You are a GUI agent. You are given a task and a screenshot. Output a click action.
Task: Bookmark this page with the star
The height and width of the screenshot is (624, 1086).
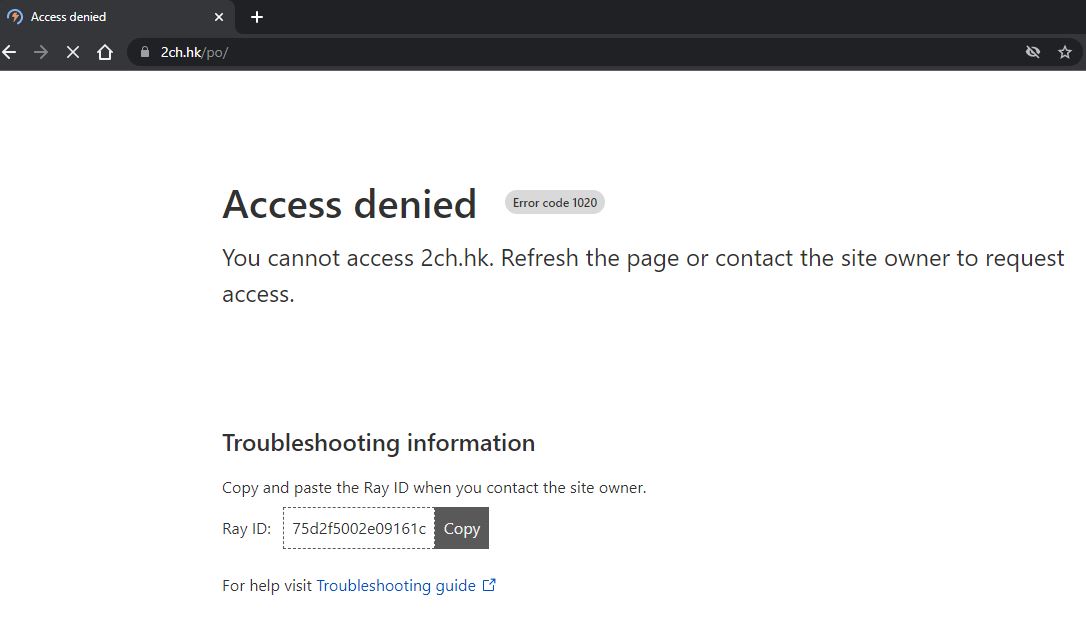[x=1065, y=52]
